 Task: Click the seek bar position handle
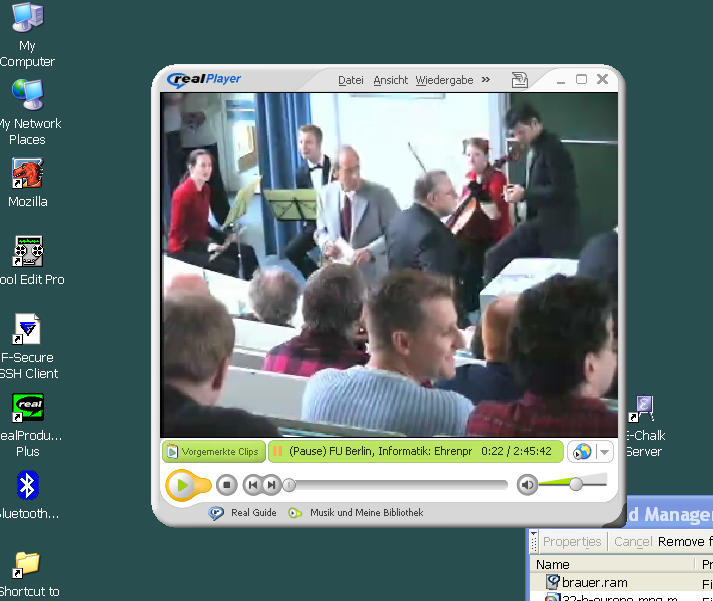tap(290, 485)
